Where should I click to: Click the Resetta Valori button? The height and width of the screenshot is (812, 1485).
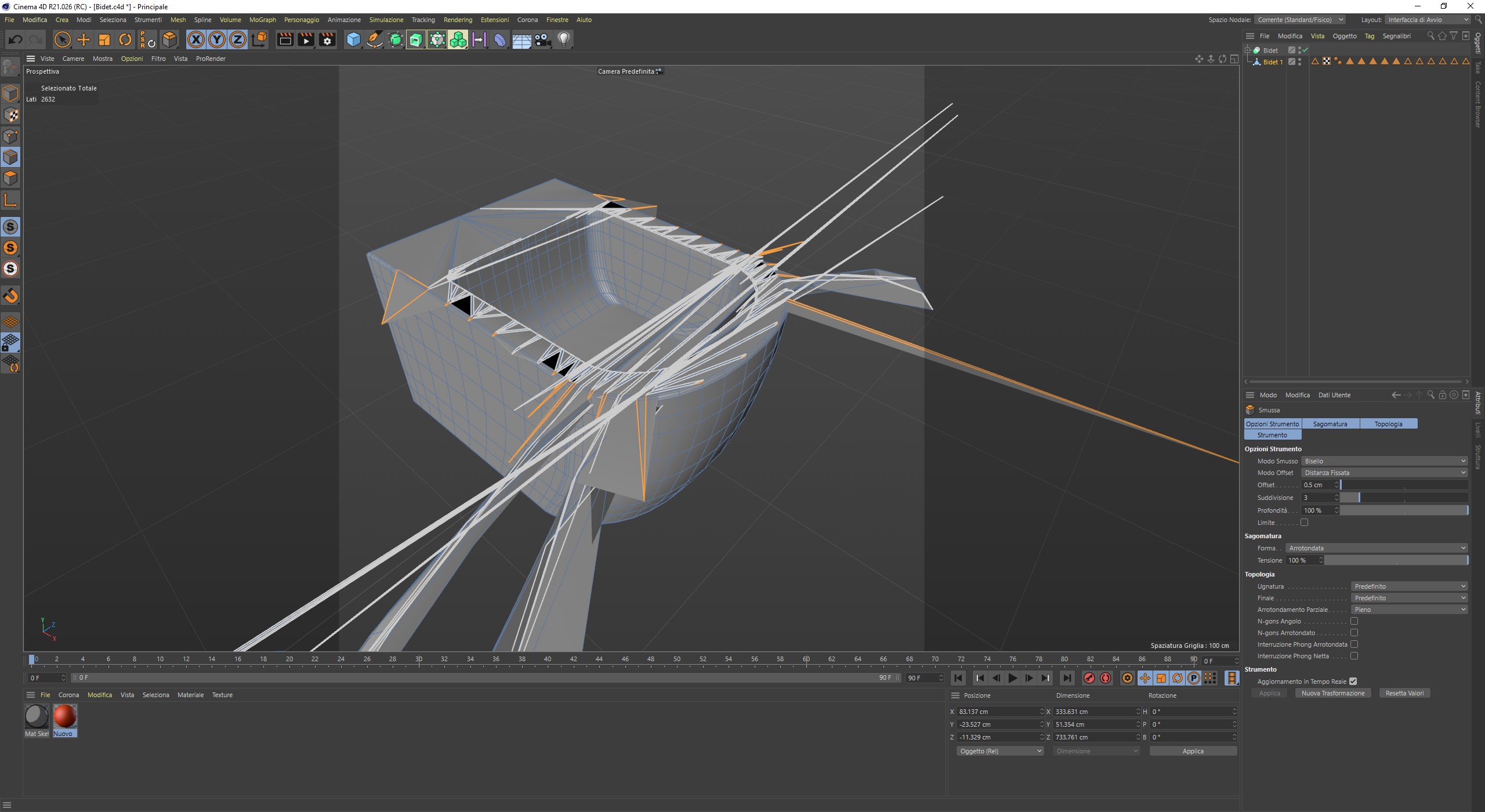pyautogui.click(x=1404, y=693)
